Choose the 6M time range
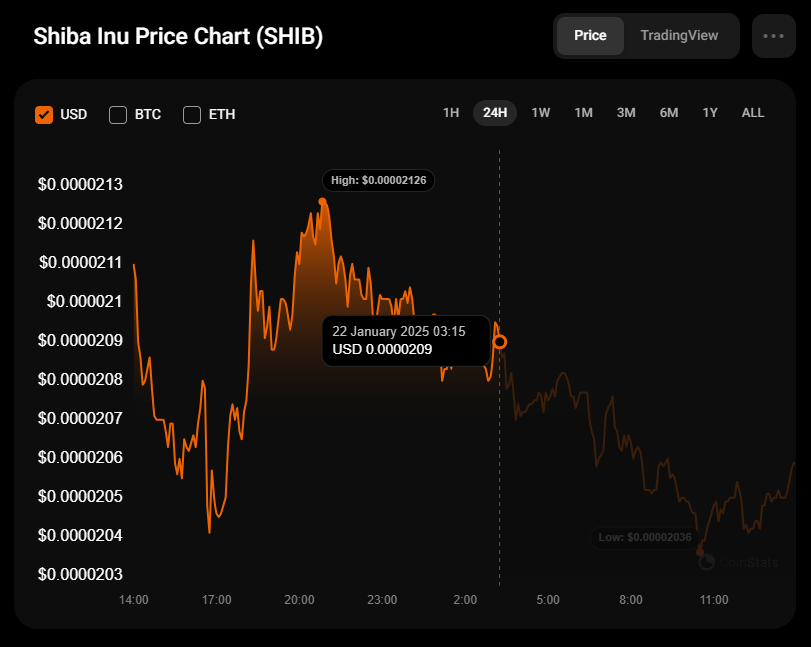 pos(669,113)
